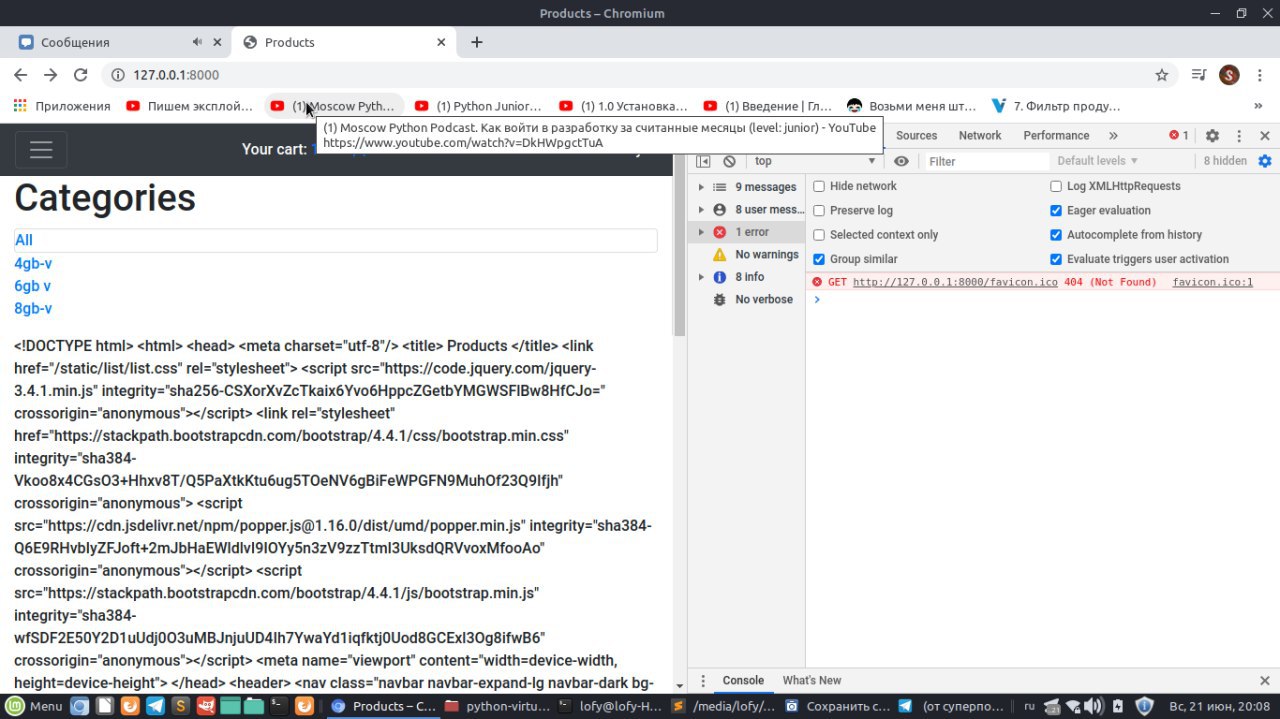Image resolution: width=1280 pixels, height=719 pixels.
Task: Open a new tab with the plus button
Action: 477,42
